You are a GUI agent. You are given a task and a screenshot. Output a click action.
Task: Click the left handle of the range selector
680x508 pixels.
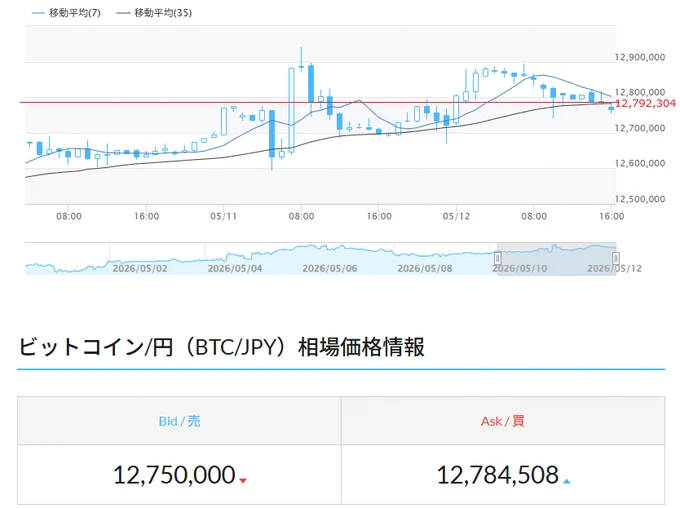(497, 259)
